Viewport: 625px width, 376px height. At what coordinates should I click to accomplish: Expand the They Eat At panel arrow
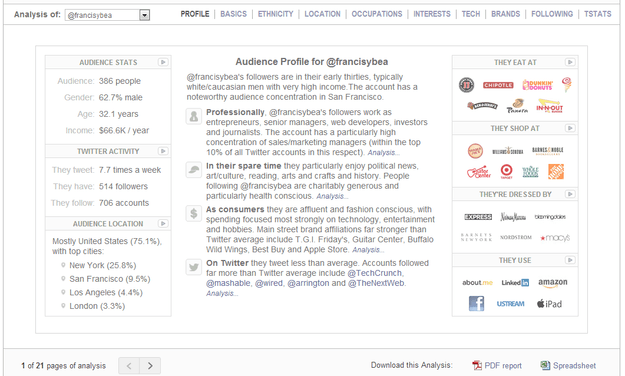coord(570,62)
